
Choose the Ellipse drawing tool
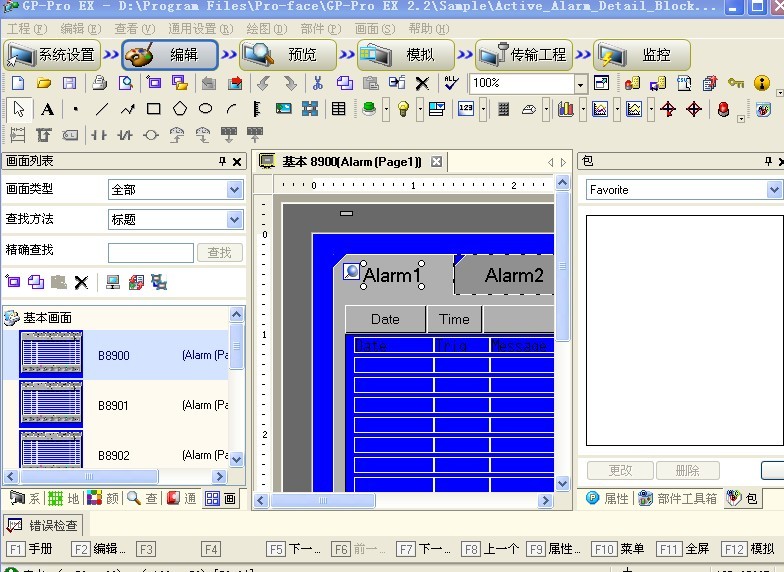(206, 109)
